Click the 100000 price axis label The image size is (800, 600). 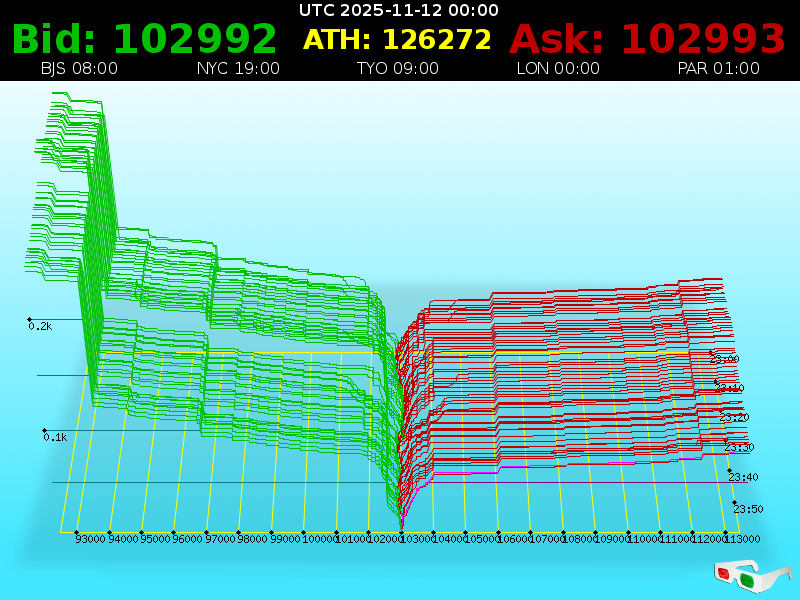click(319, 539)
